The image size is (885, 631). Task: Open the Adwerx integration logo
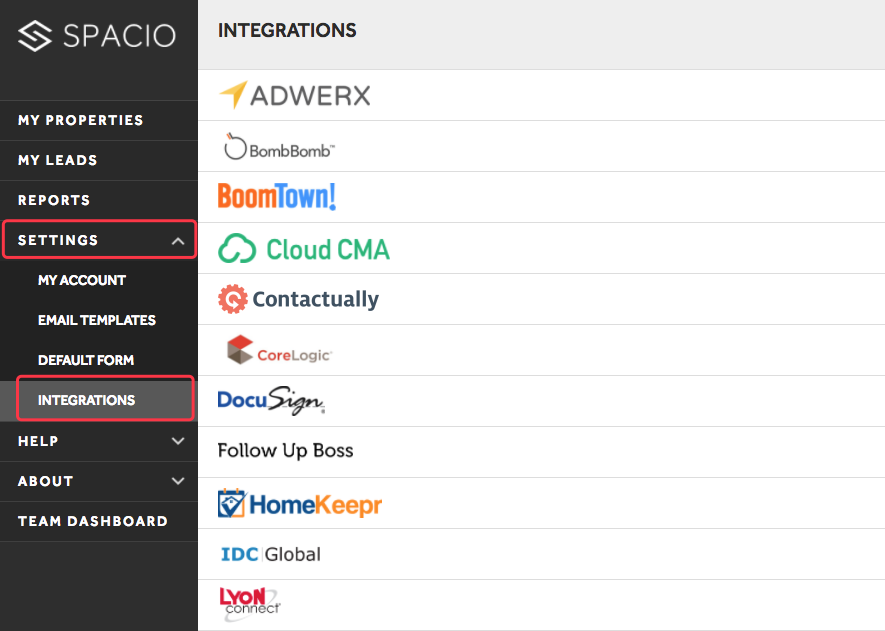tap(295, 95)
